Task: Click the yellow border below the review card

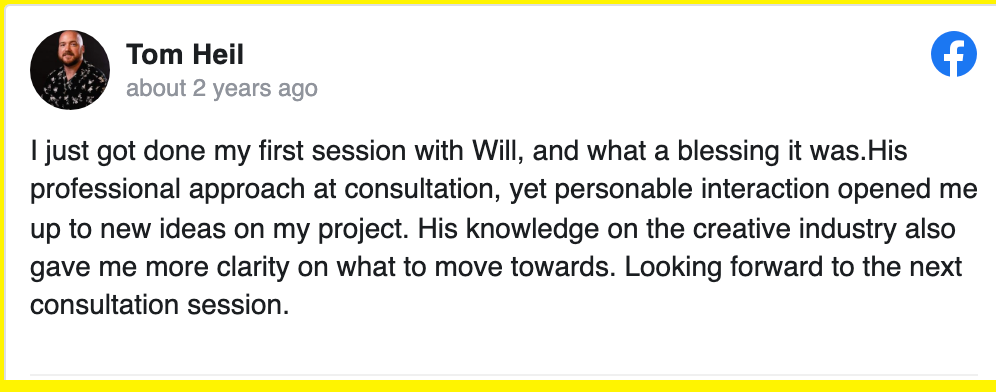Action: [x=498, y=386]
